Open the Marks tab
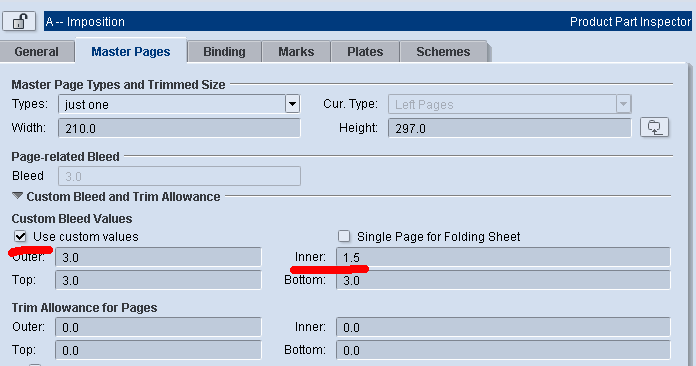Screen dimensions: 696x366 coord(296,52)
